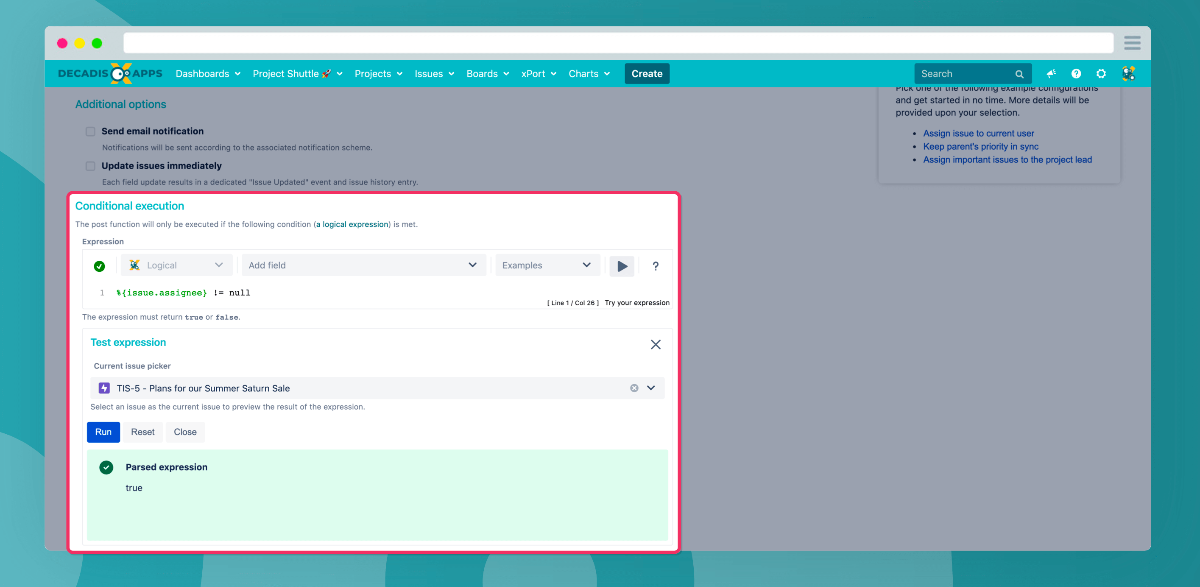Open the feedback megaphone icon

[1051, 74]
